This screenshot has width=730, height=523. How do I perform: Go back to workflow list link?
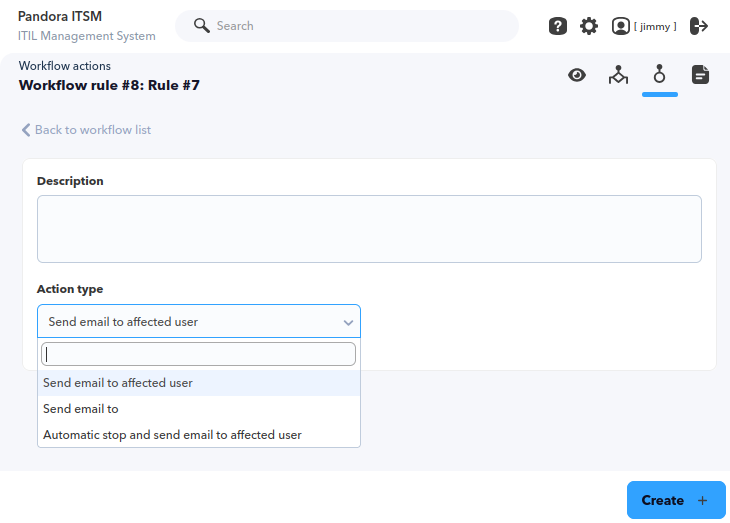coord(93,130)
